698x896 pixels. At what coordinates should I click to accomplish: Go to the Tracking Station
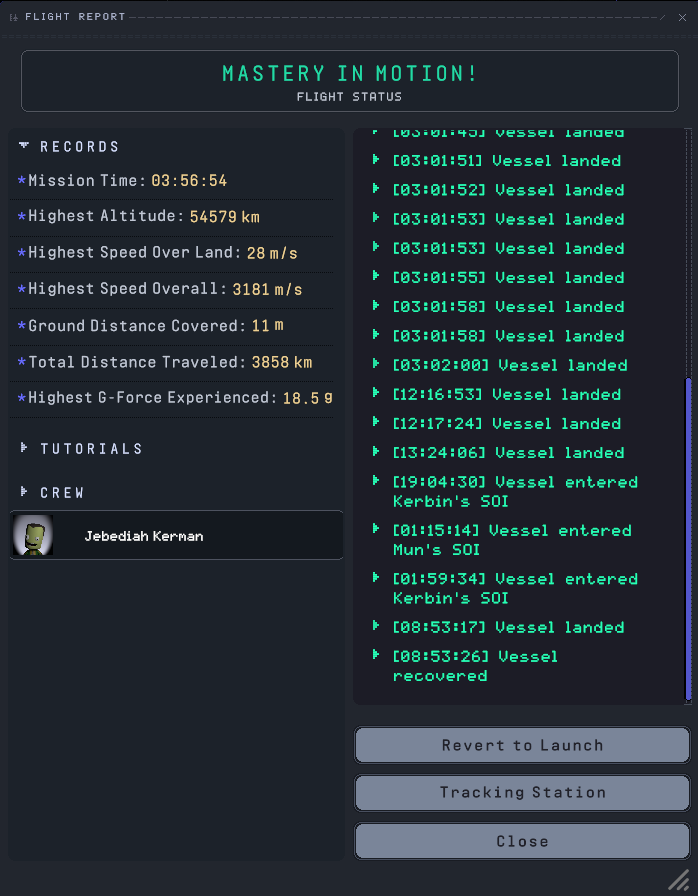(522, 793)
